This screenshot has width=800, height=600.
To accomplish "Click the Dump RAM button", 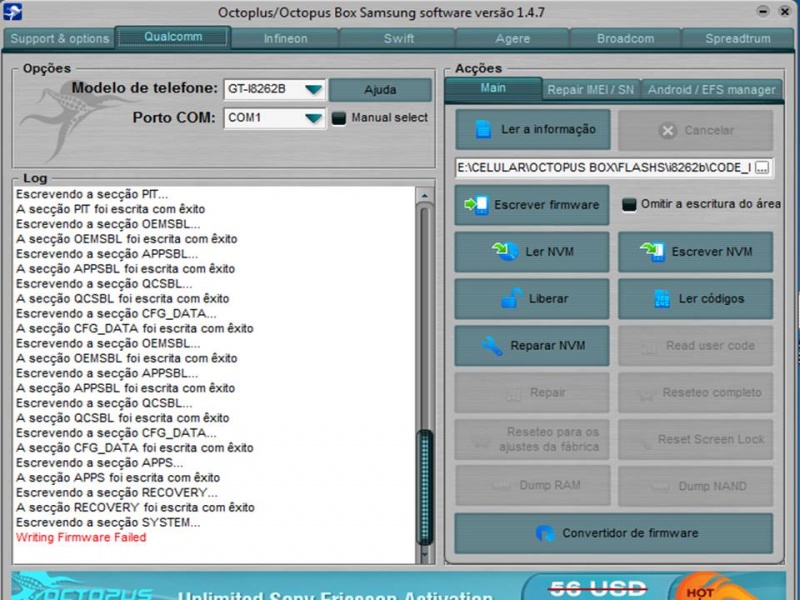I will click(532, 486).
